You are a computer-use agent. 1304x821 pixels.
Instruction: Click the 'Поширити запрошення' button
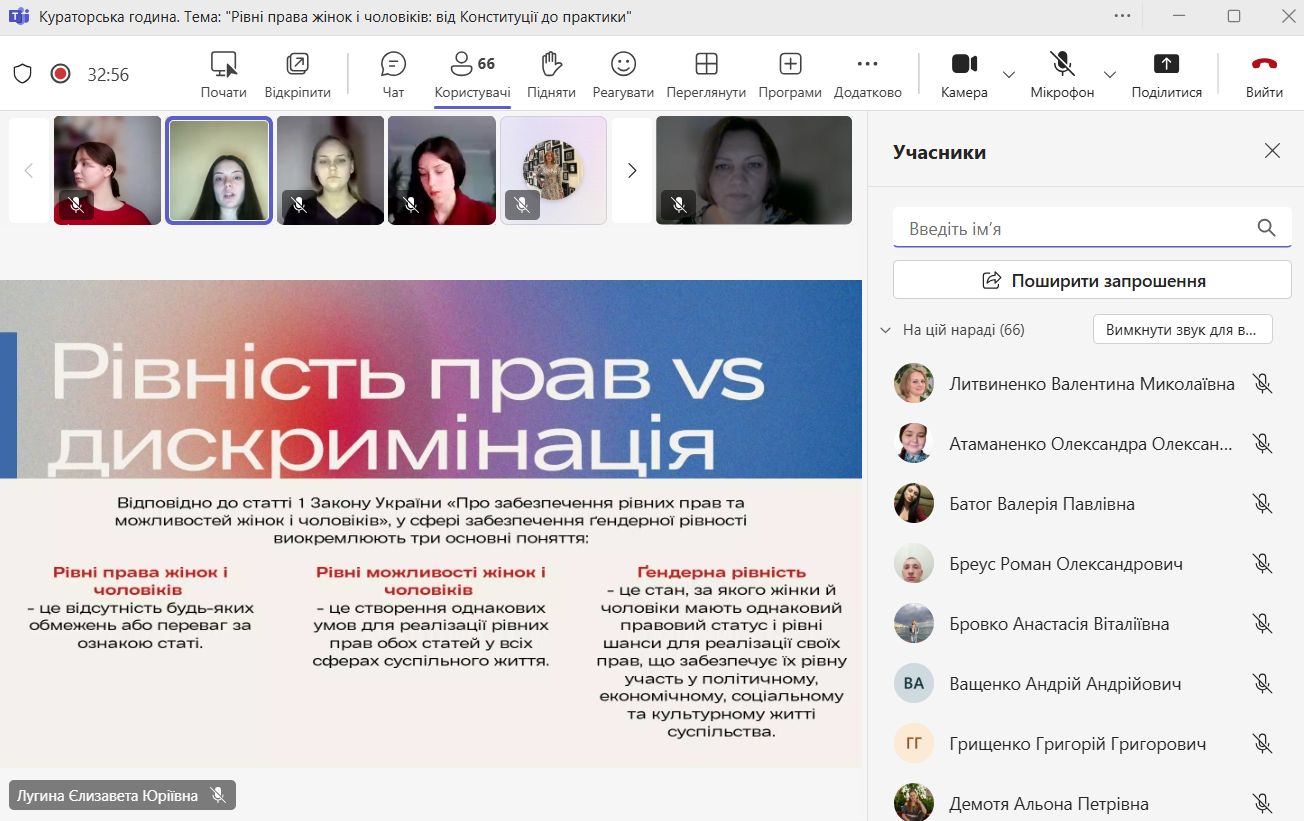tap(1092, 281)
